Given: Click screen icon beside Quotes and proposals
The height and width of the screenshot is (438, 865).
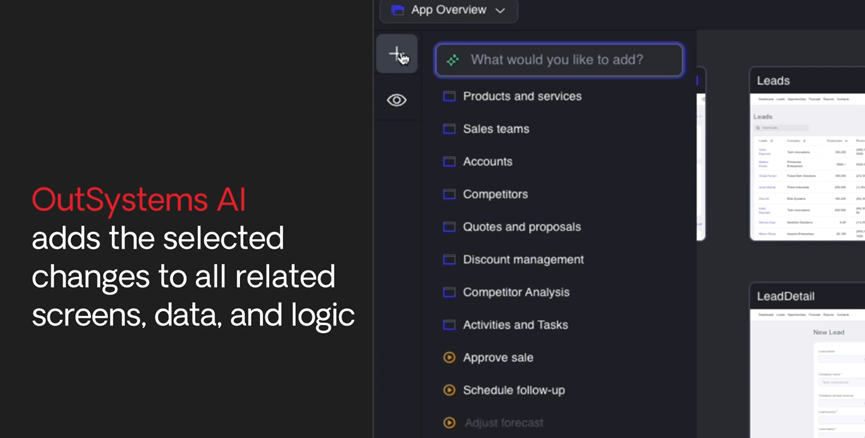Looking at the screenshot, I should 449,227.
